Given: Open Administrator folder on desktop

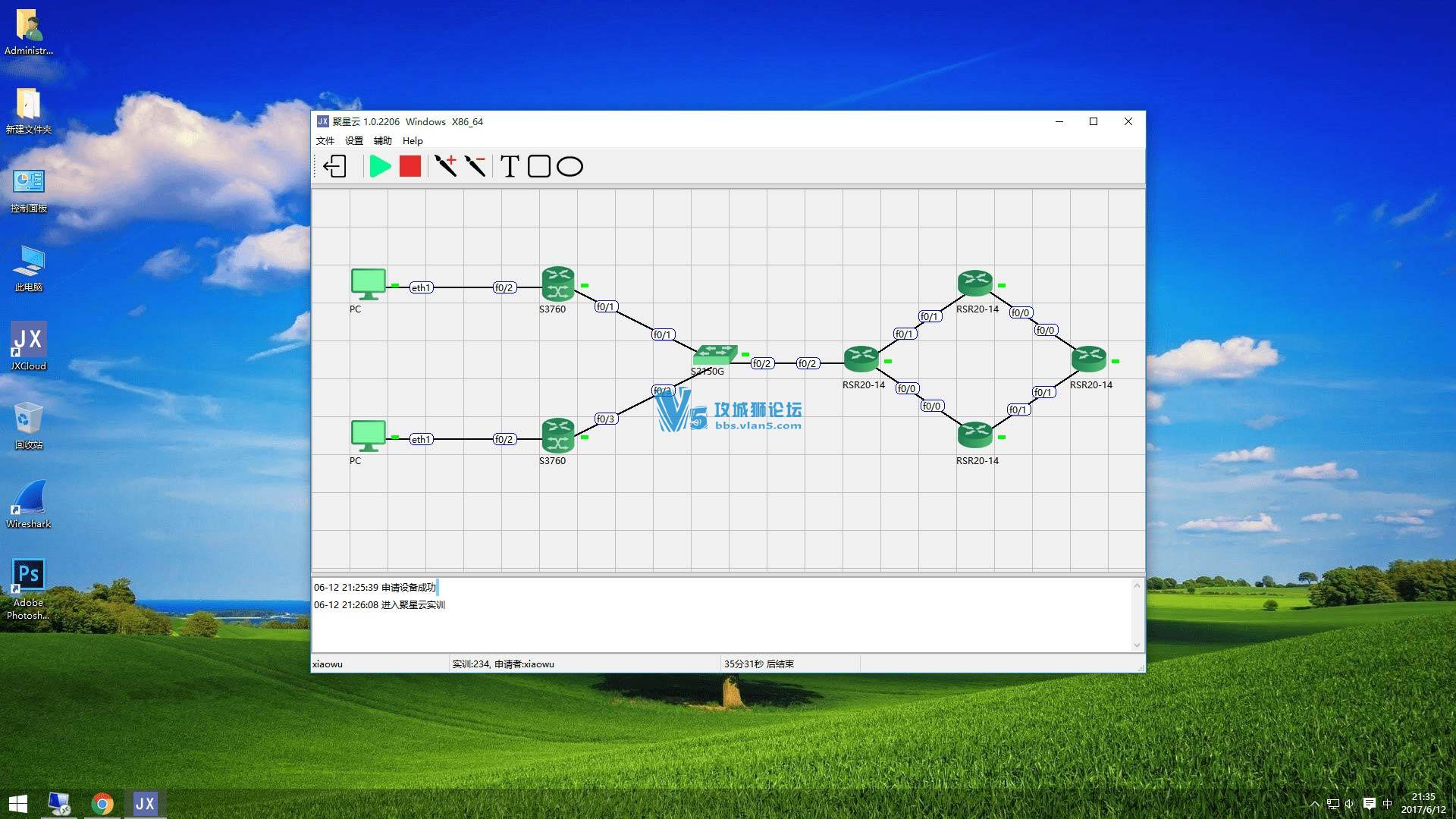Looking at the screenshot, I should [29, 32].
